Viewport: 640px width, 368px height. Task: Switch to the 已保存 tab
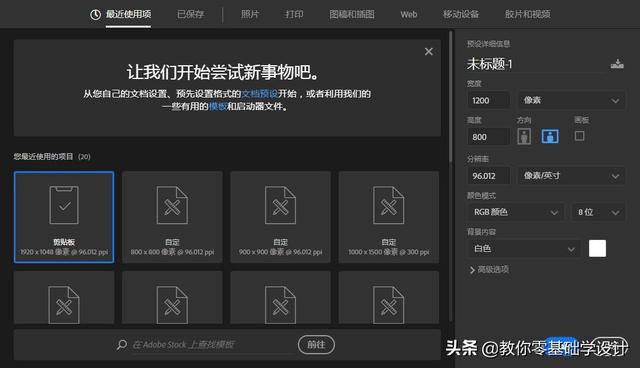coord(191,15)
